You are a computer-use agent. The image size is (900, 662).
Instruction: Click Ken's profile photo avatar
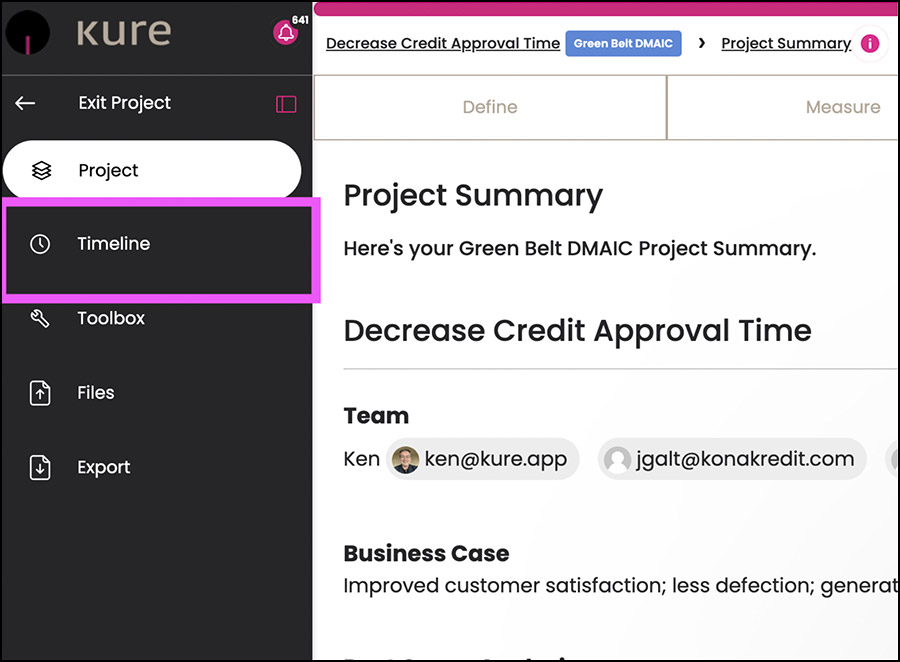pyautogui.click(x=405, y=460)
